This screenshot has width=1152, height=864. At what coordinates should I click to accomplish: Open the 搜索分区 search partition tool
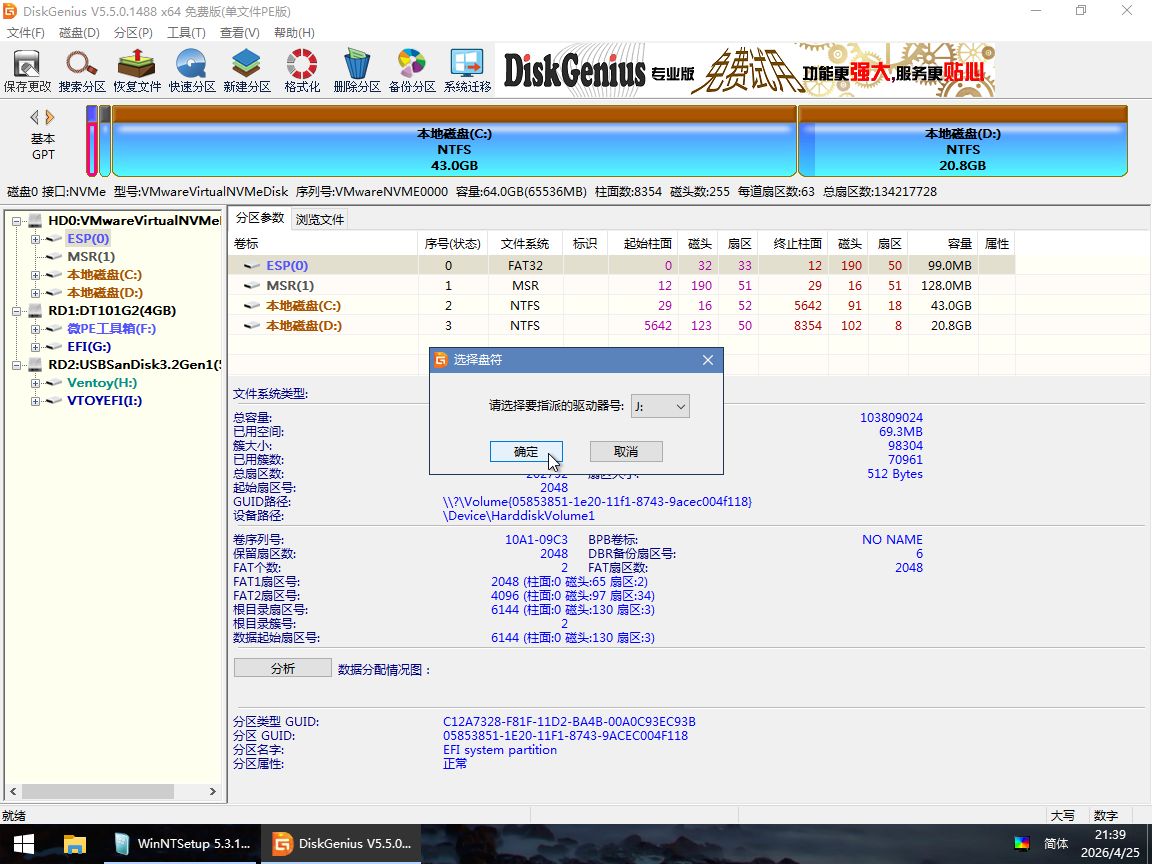point(82,71)
